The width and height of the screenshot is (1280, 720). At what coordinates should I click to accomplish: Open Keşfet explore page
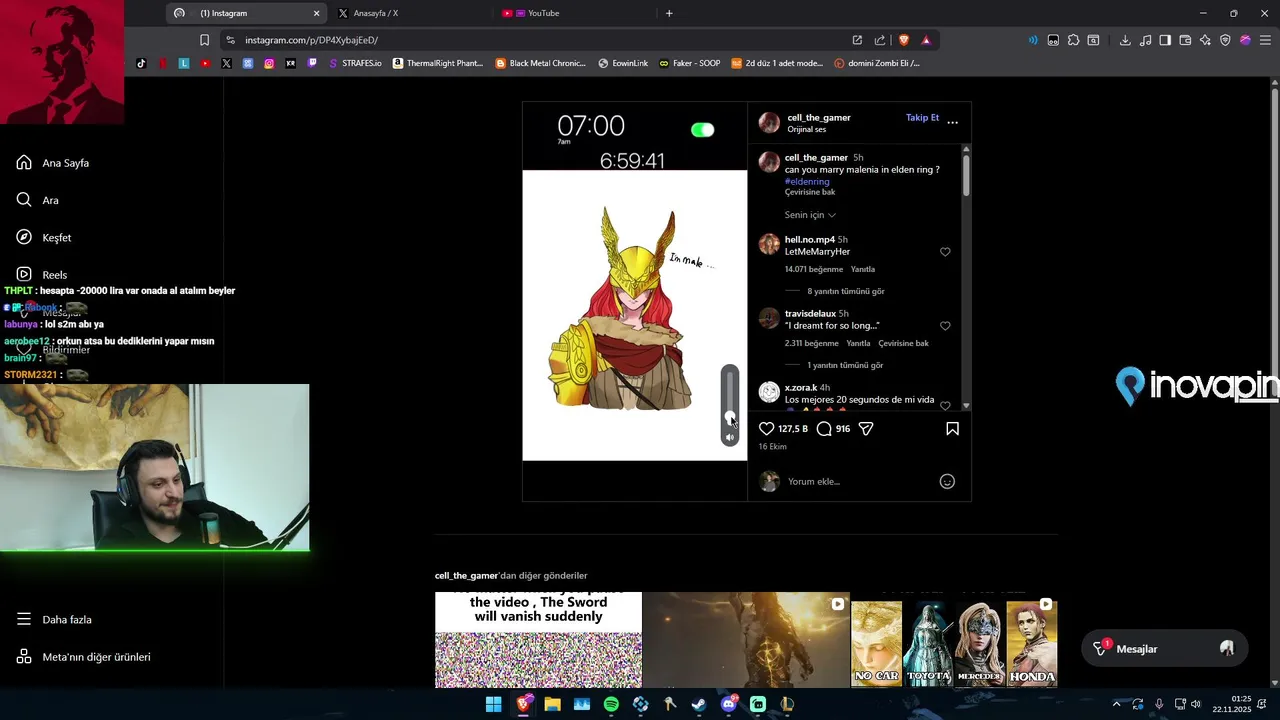pos(43,237)
